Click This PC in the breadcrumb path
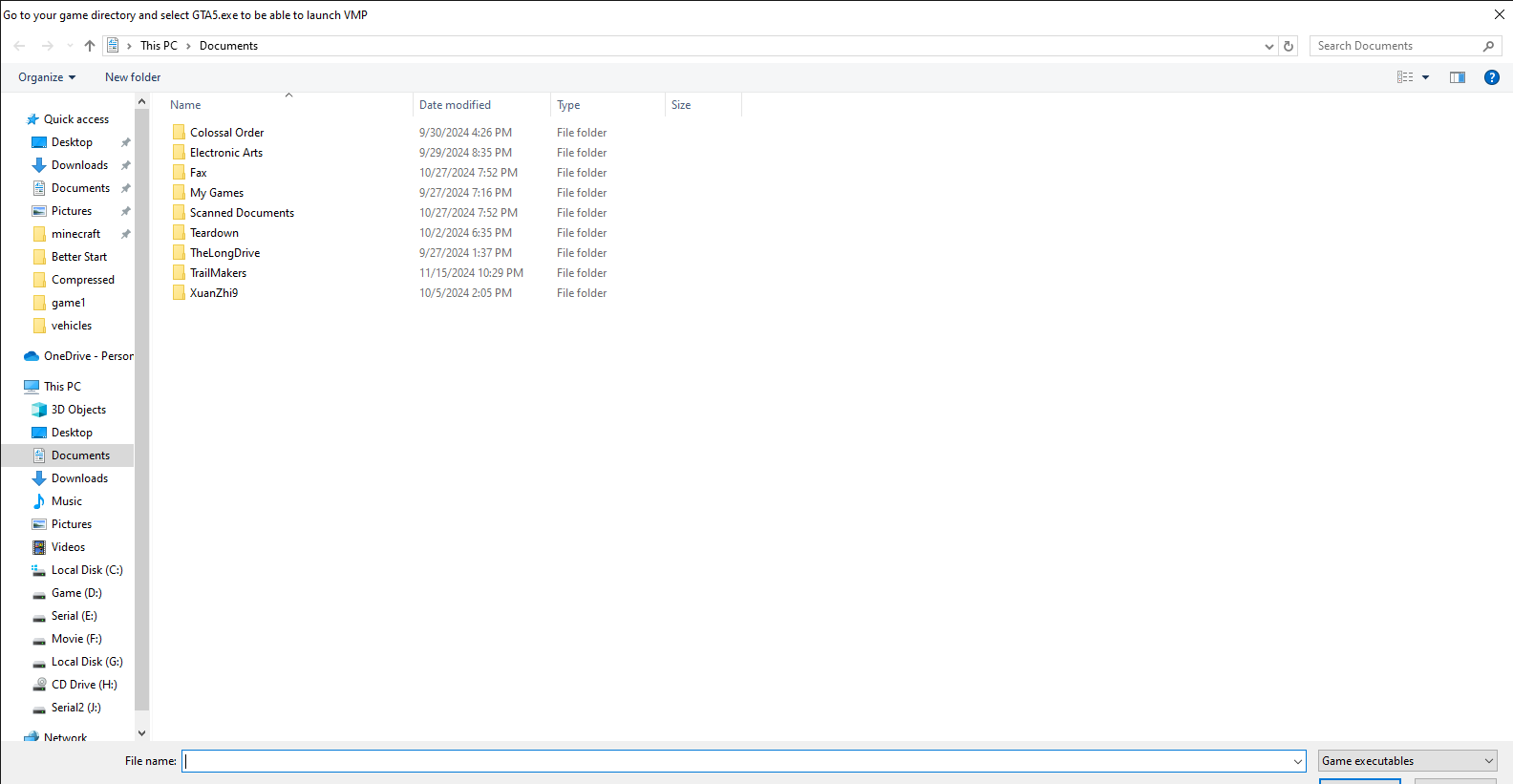1513x784 pixels. (159, 46)
